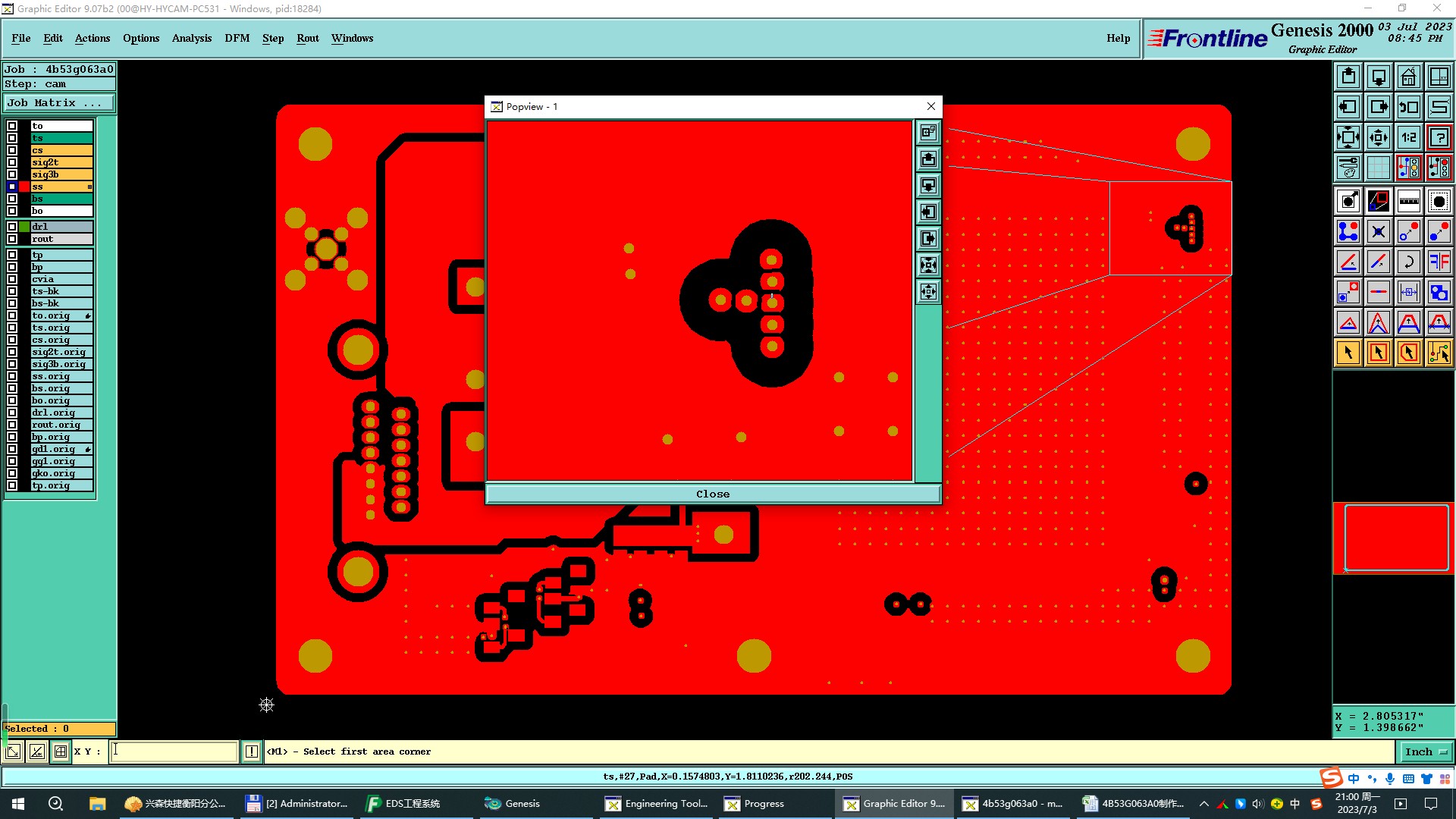The height and width of the screenshot is (819, 1456).
Task: Toggle the ts layer checkbox
Action: (x=12, y=138)
